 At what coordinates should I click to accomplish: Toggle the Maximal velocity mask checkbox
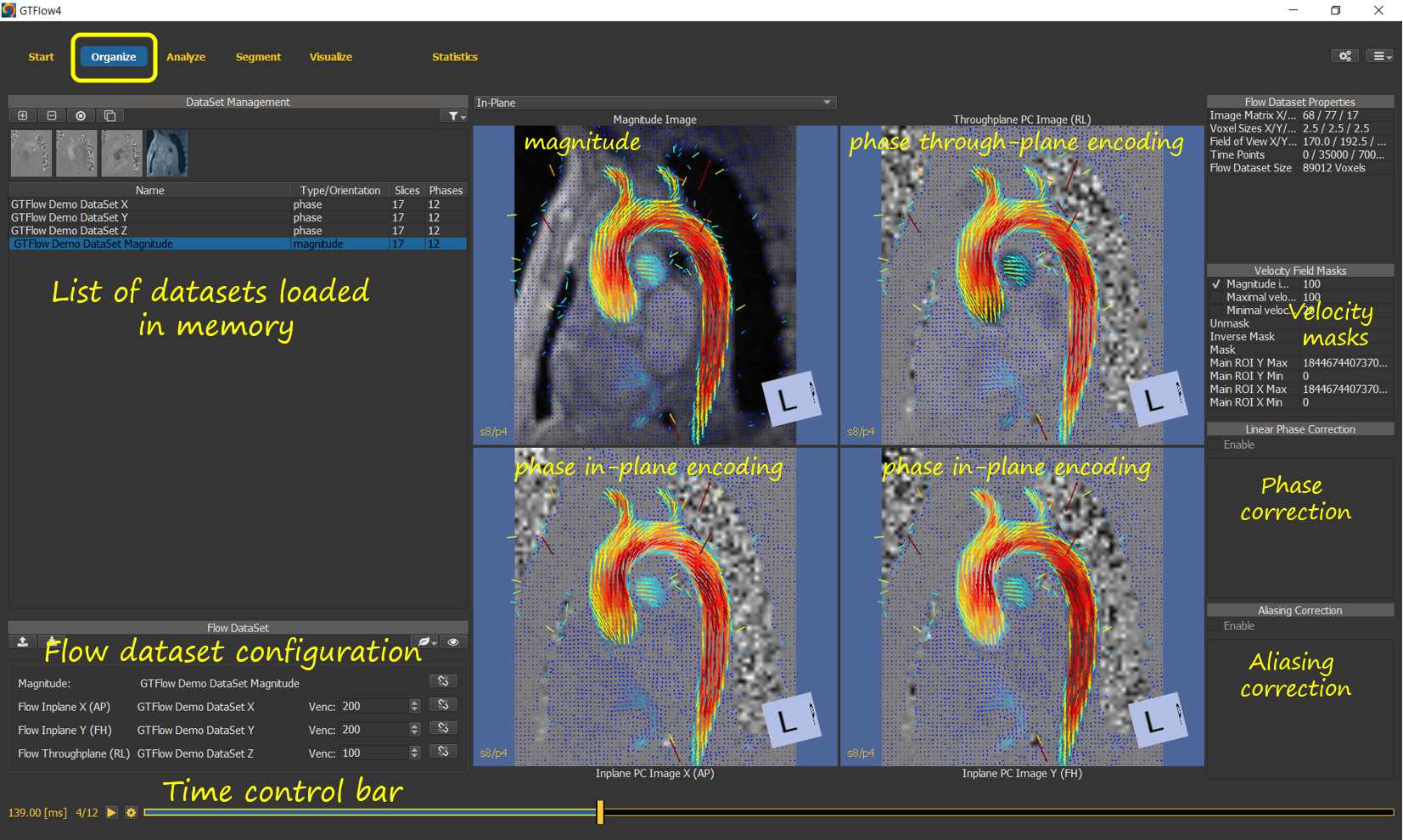pyautogui.click(x=1216, y=297)
